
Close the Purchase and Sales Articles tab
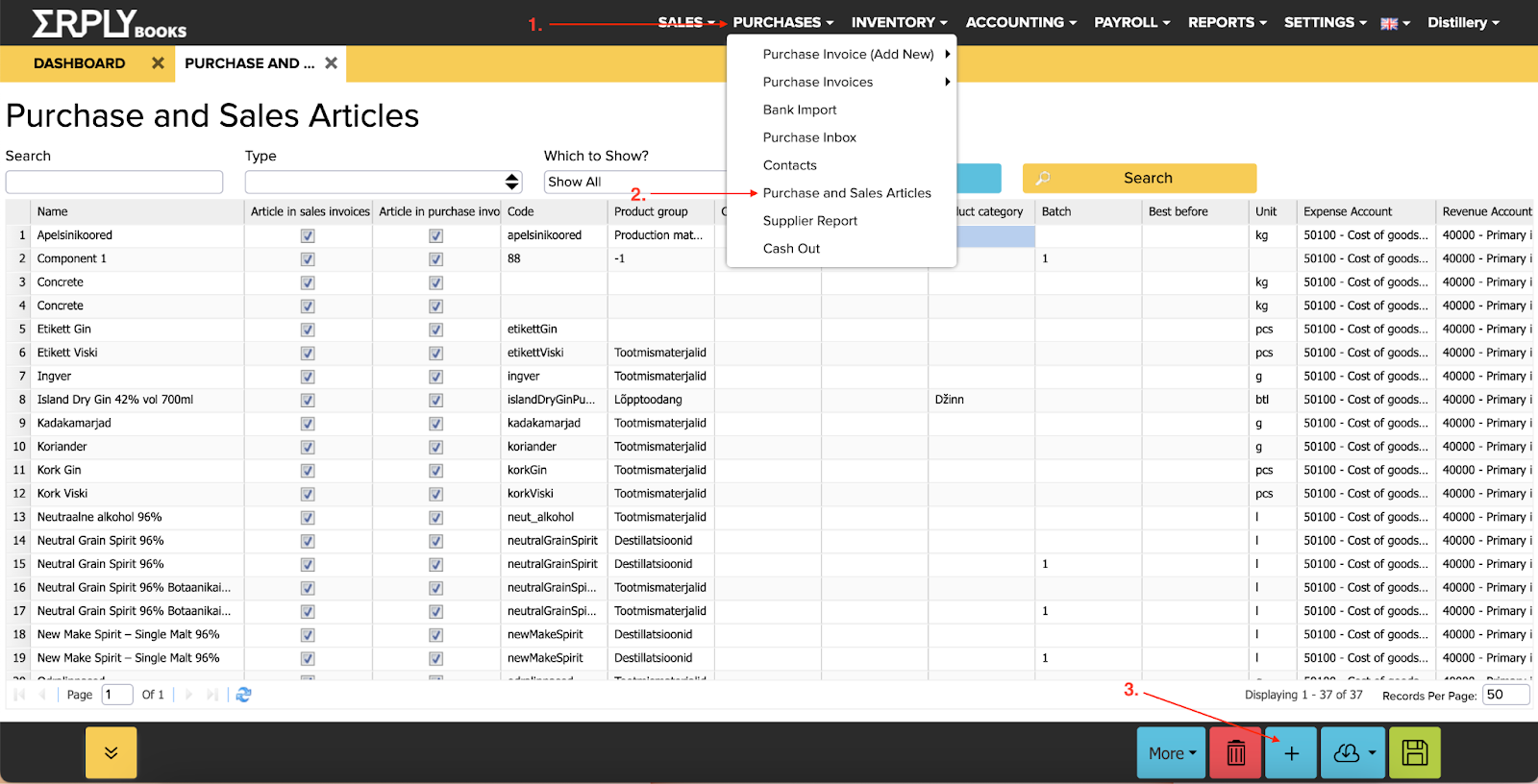(331, 63)
